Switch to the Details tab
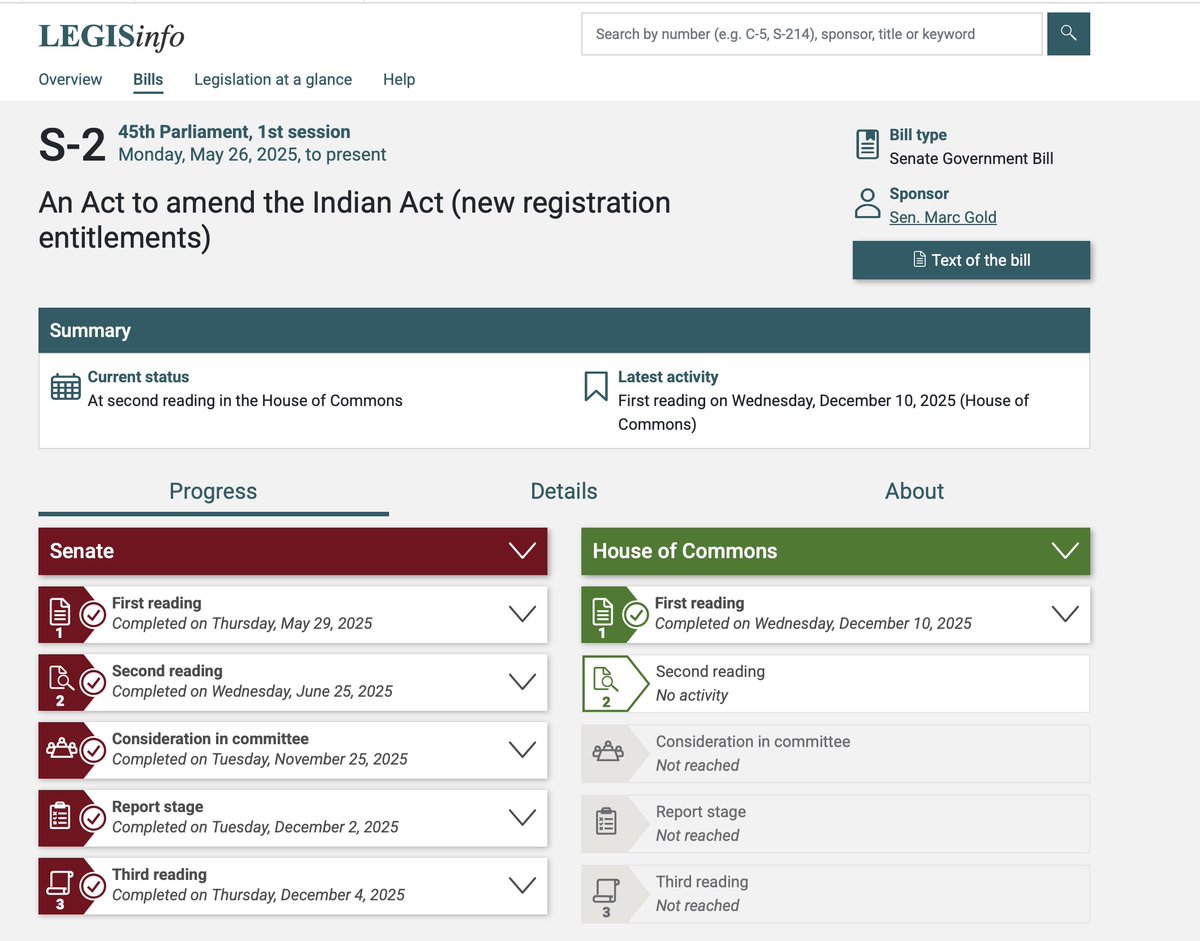 [564, 491]
